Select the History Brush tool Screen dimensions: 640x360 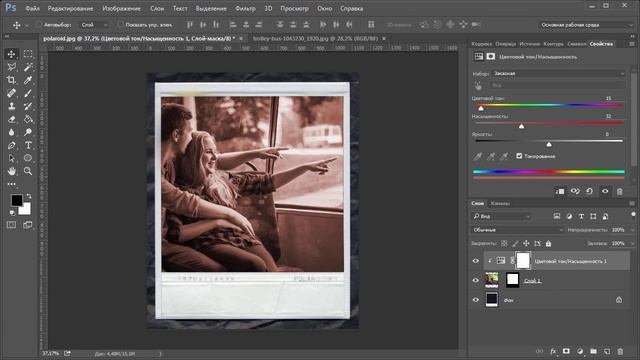pos(28,106)
